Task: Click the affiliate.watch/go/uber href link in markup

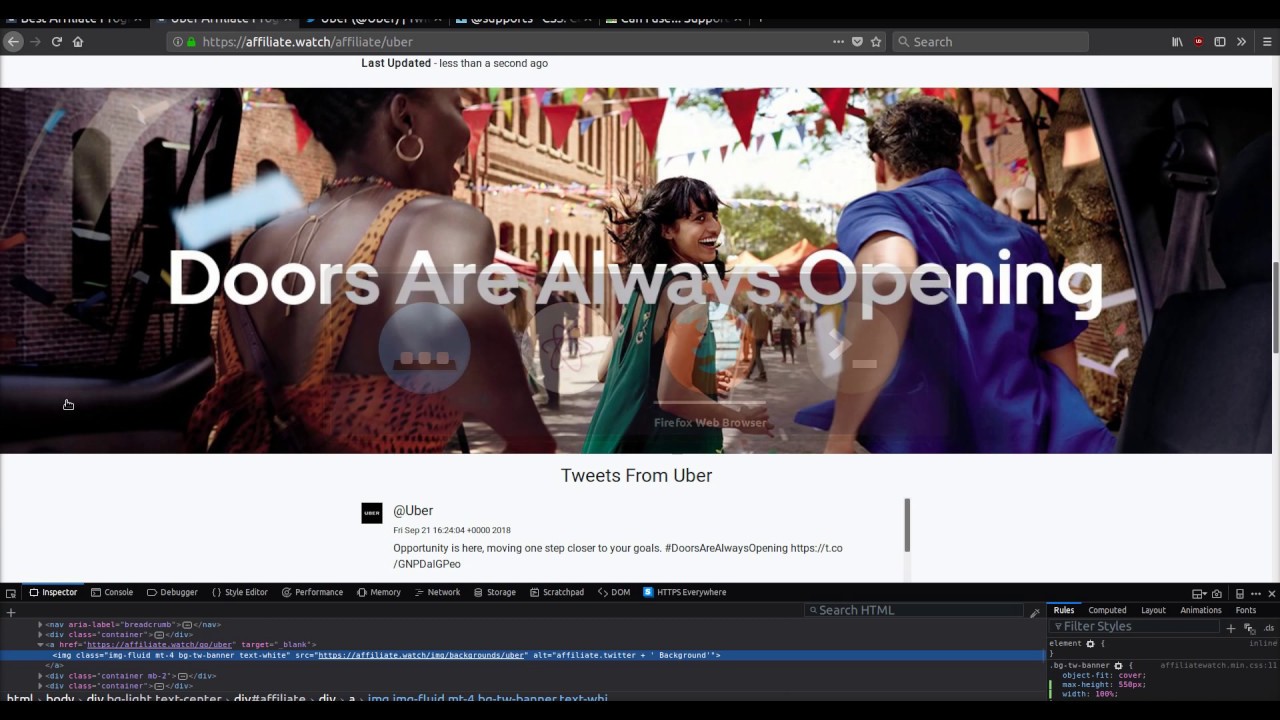Action: click(x=160, y=645)
